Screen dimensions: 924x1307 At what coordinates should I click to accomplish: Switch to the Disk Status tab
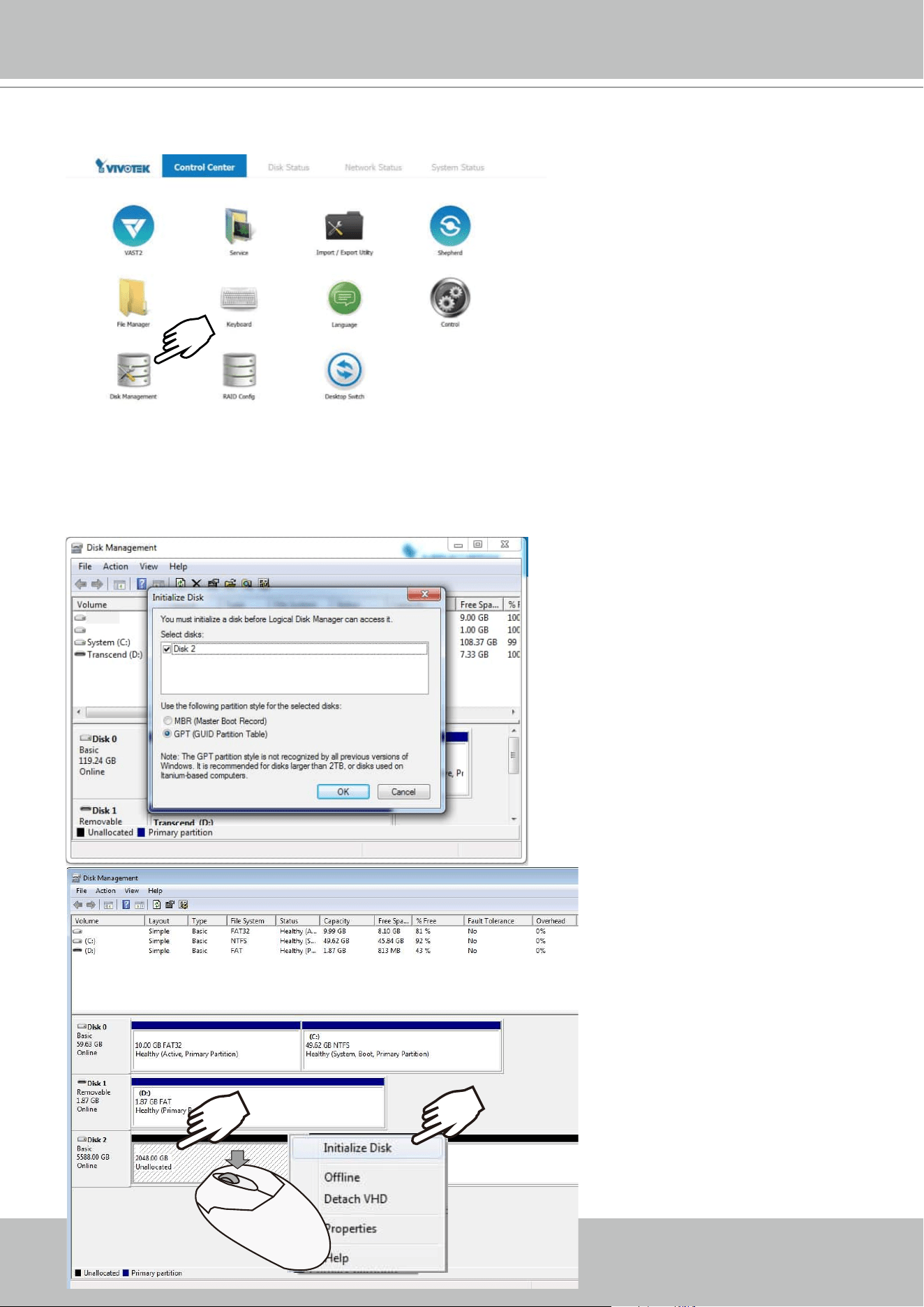[x=289, y=168]
